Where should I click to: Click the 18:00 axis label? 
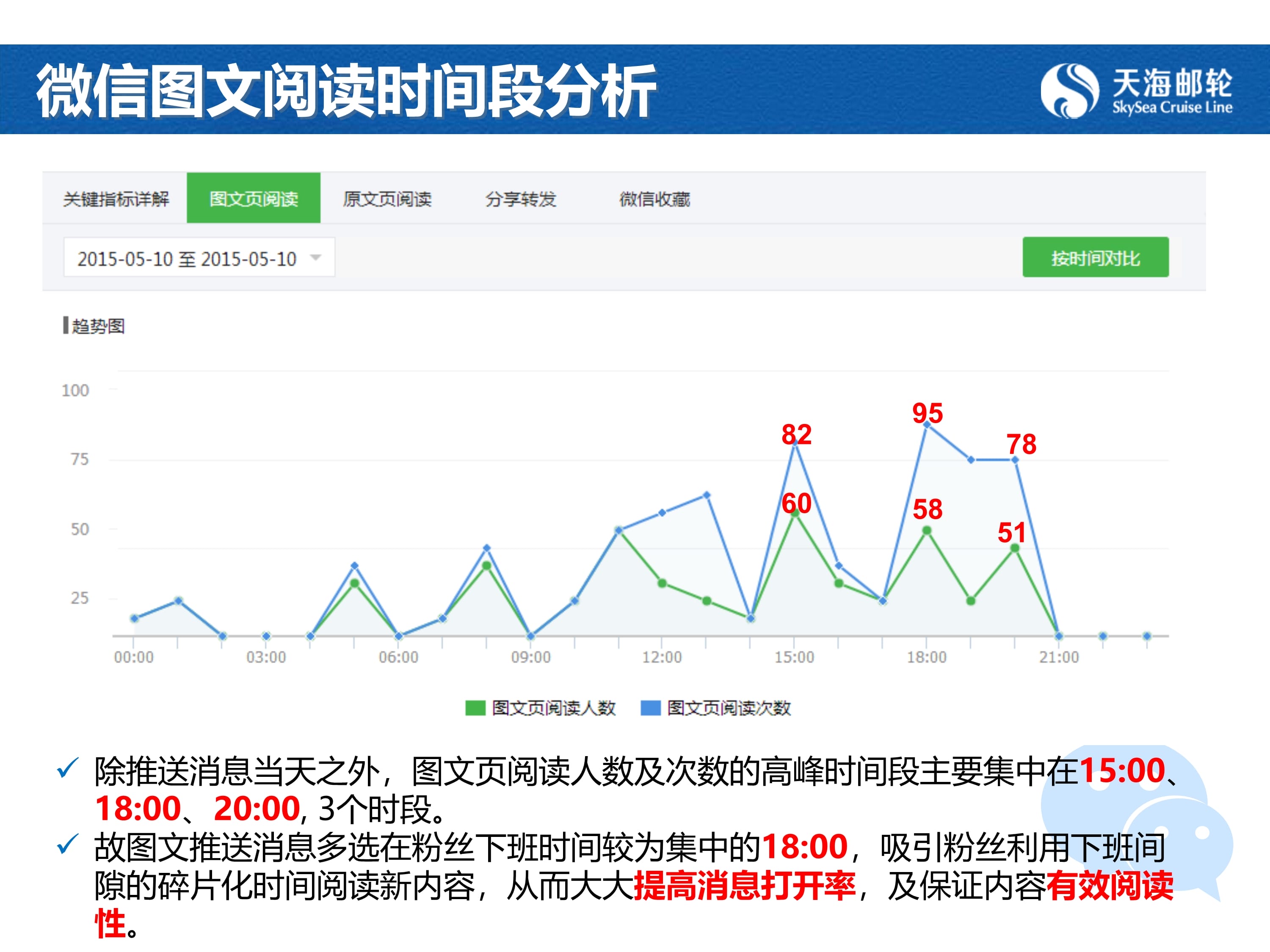pos(927,657)
